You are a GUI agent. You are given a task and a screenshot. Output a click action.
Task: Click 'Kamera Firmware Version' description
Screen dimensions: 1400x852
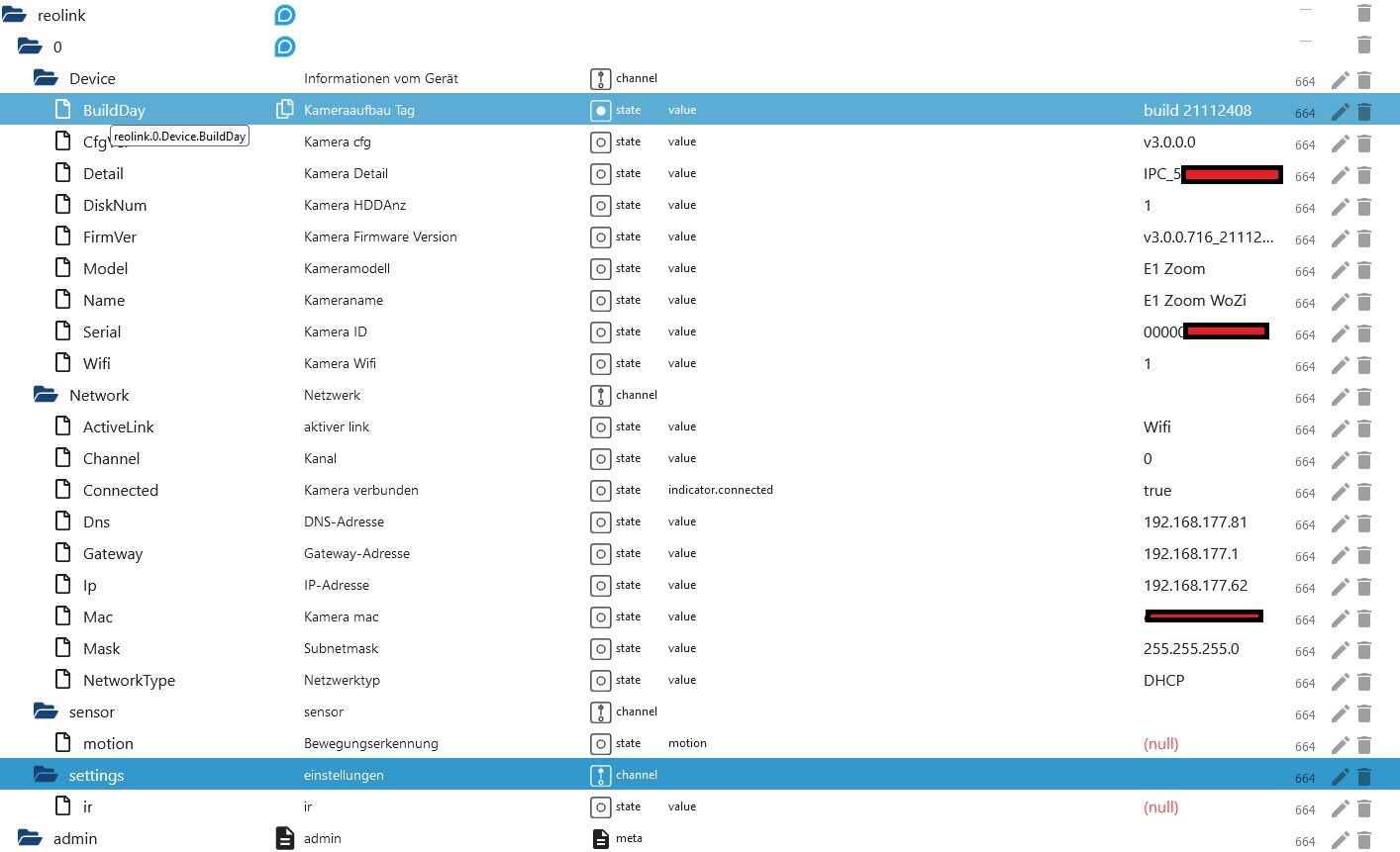pyautogui.click(x=380, y=237)
